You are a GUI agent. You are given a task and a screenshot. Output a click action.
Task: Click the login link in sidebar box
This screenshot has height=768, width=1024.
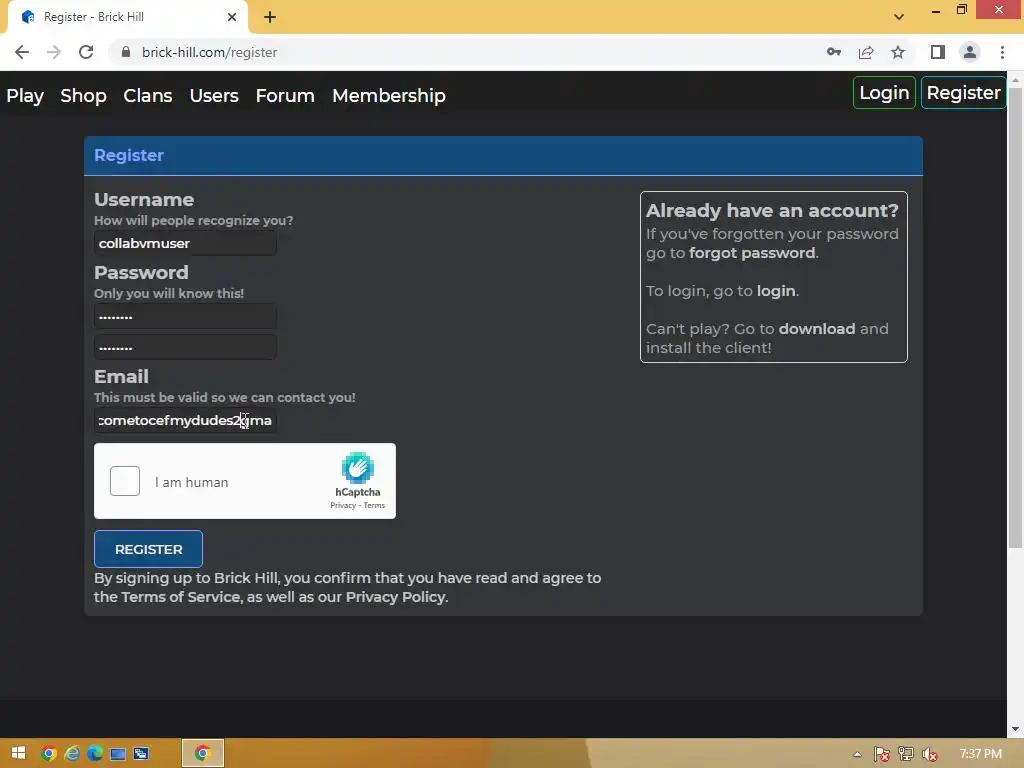click(x=776, y=291)
